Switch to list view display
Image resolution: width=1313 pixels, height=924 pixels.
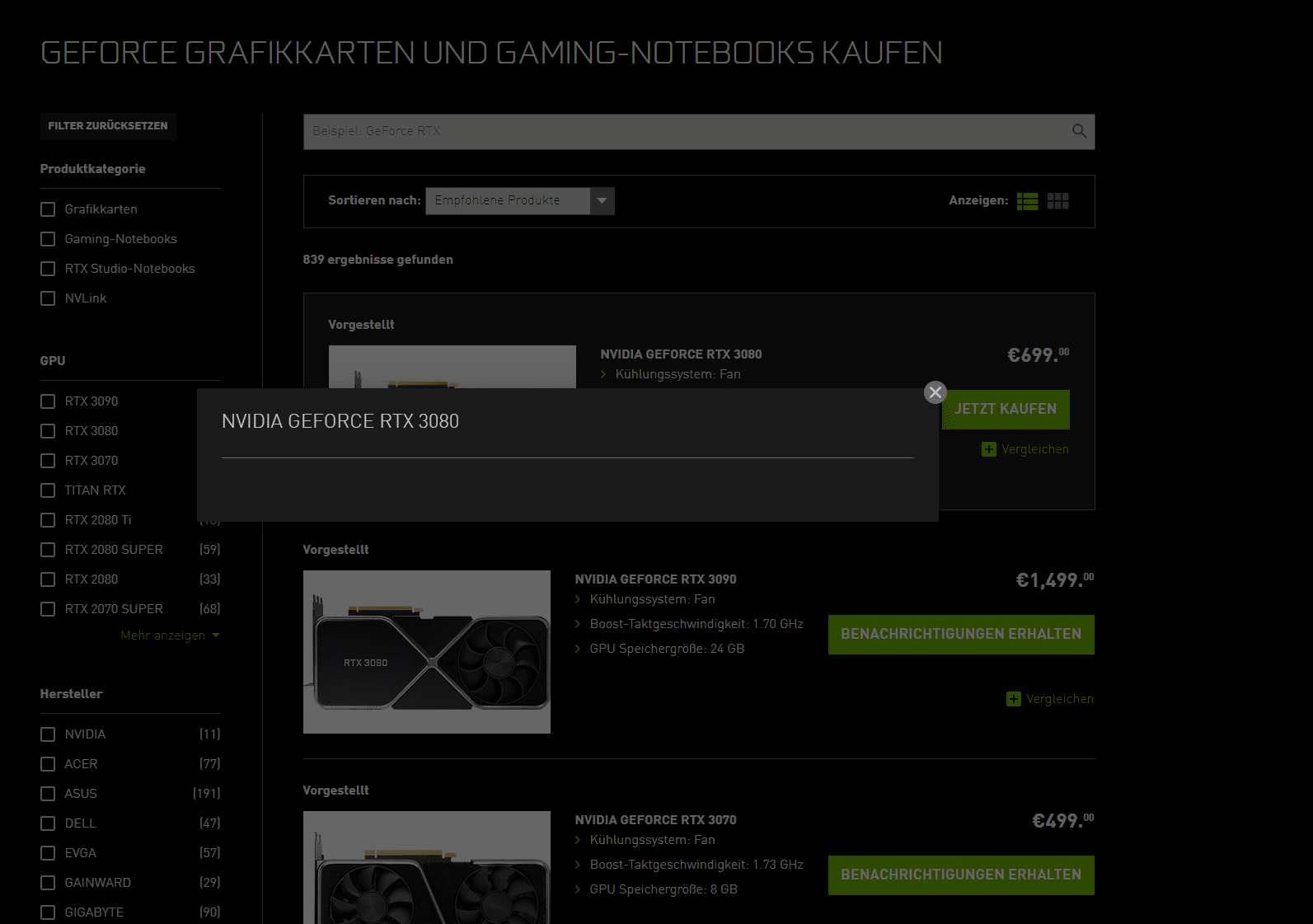tap(1027, 201)
